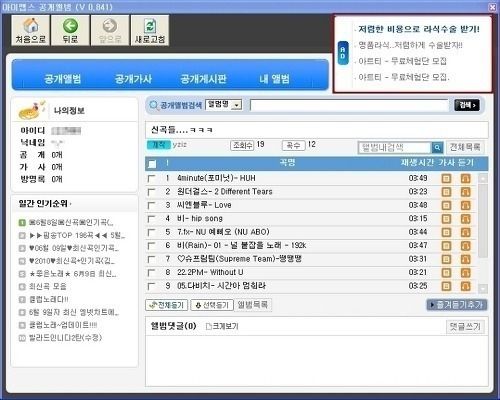
Task: Check the box for 4minute HUH
Action: pos(151,178)
